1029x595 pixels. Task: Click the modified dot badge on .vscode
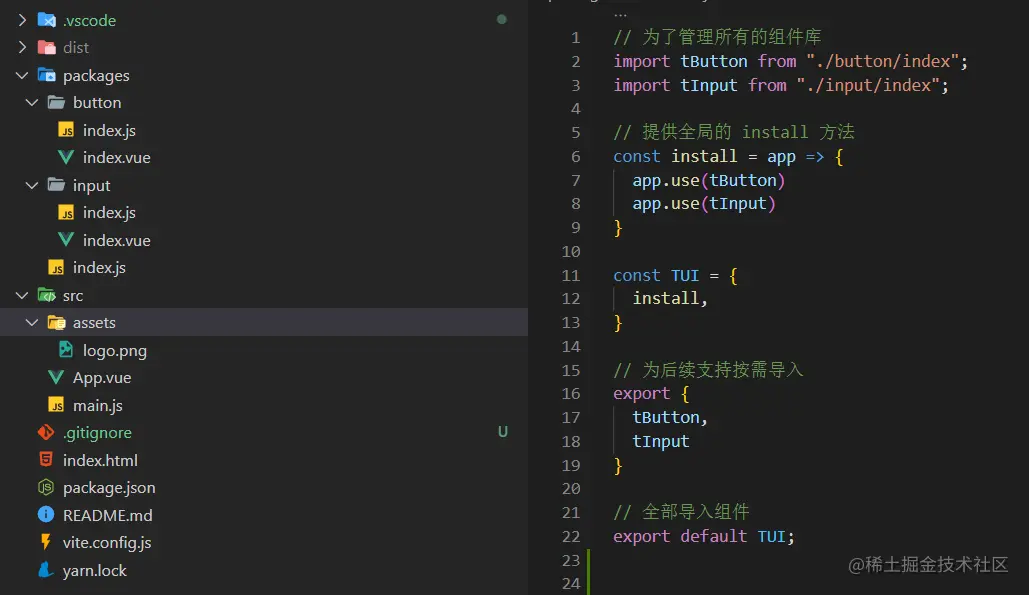coord(502,20)
